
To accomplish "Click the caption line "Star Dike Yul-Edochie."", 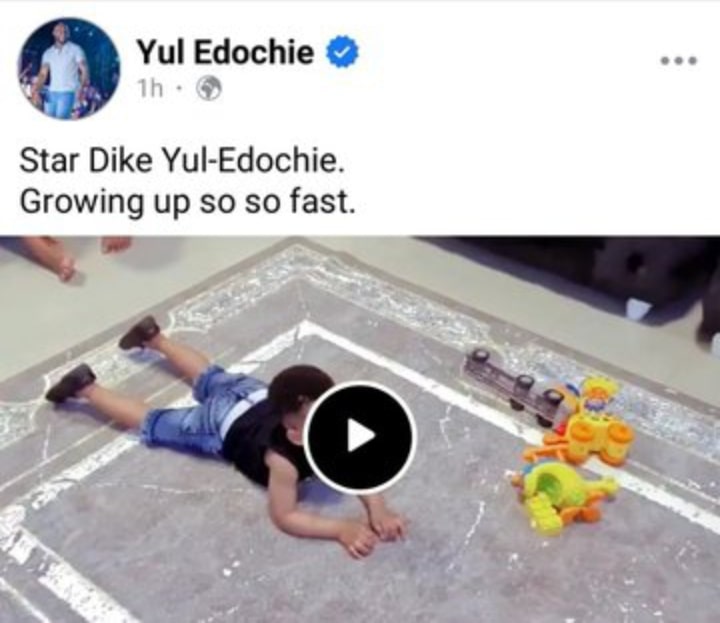I will pyautogui.click(x=181, y=161).
